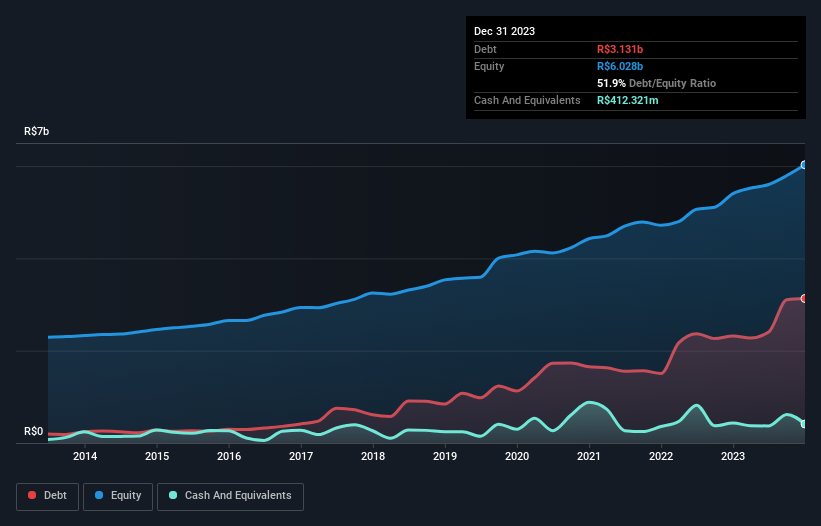Click the 2017 x-axis label
This screenshot has width=821, height=526.
(x=301, y=456)
